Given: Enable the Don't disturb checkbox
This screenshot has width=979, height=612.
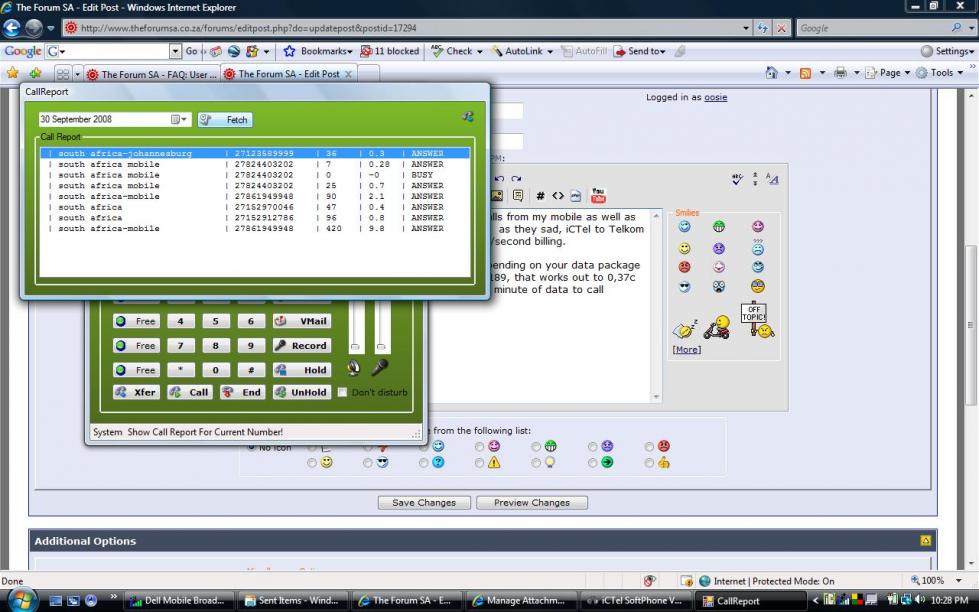Looking at the screenshot, I should 342,392.
